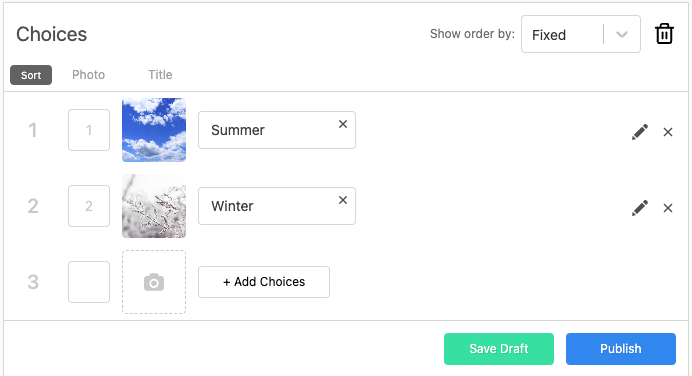The height and width of the screenshot is (376, 692).
Task: Click the blue Publish button
Action: click(x=621, y=349)
